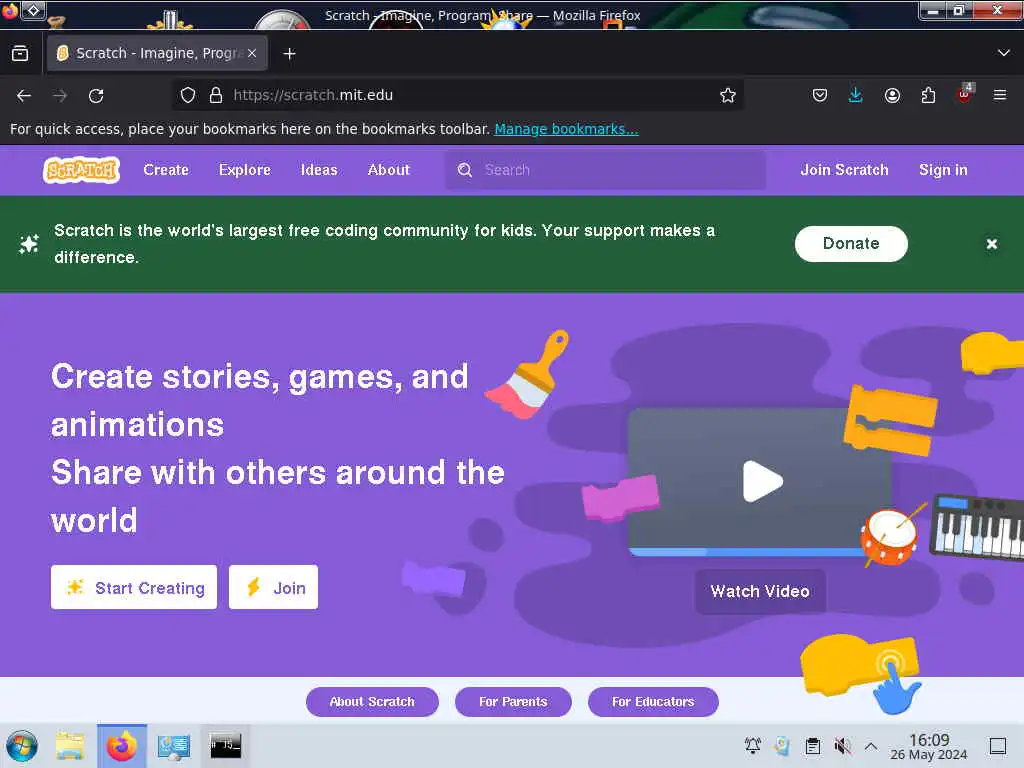Image resolution: width=1024 pixels, height=768 pixels.
Task: Click the desktop switcher diamond icon
Action: click(34, 10)
